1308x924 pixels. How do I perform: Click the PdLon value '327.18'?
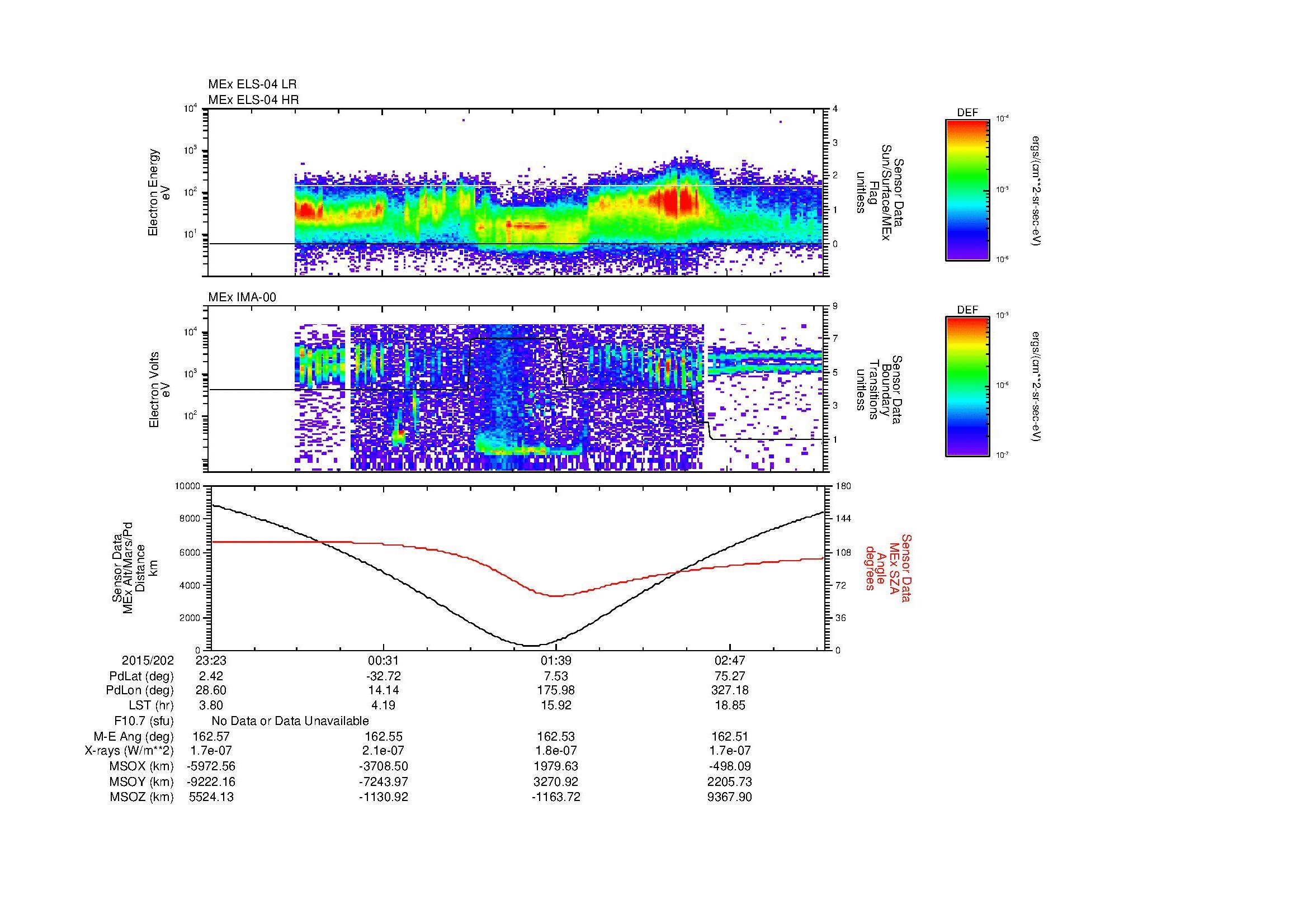(x=730, y=691)
